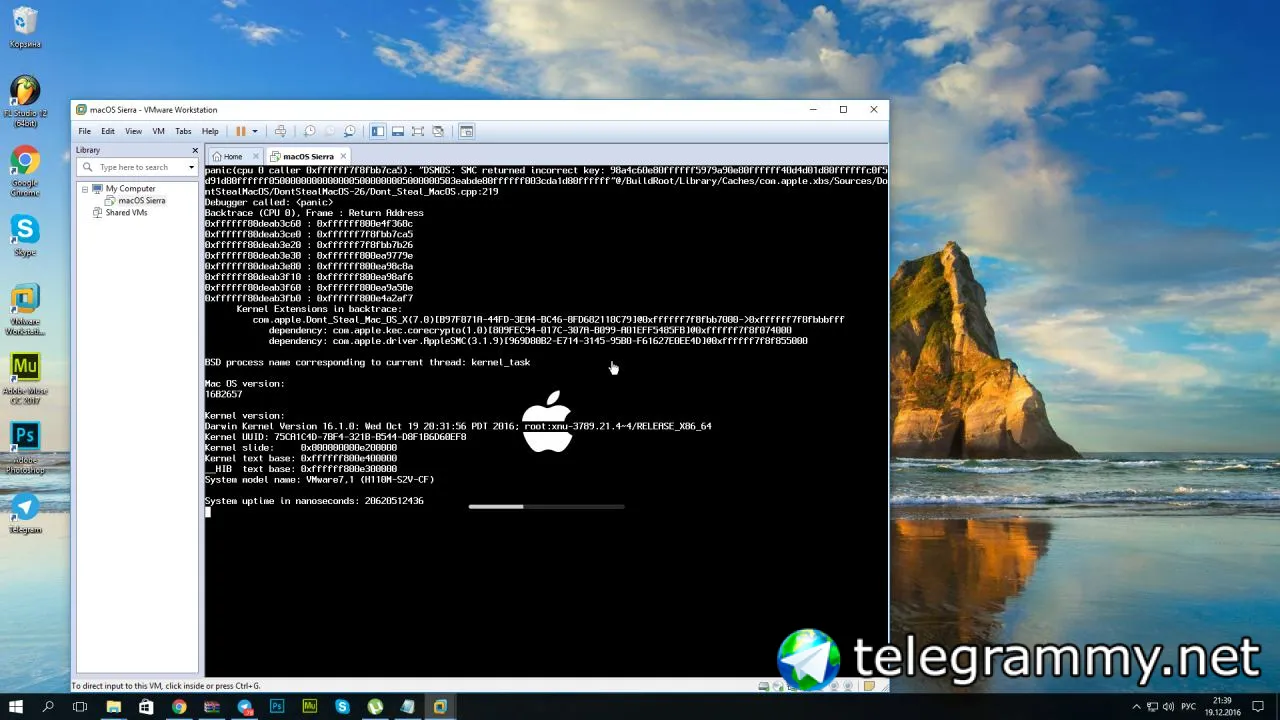
Task: Open File Explorer from the taskbar
Action: point(114,707)
